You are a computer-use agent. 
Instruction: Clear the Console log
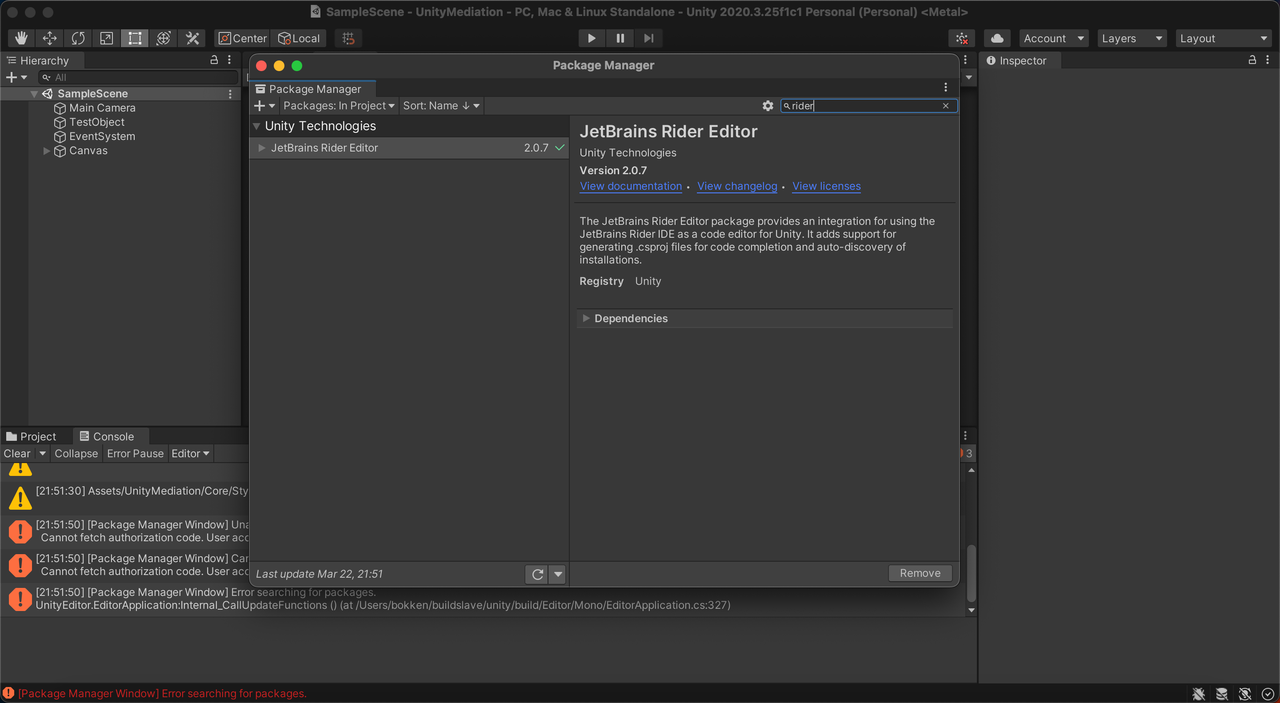(17, 453)
